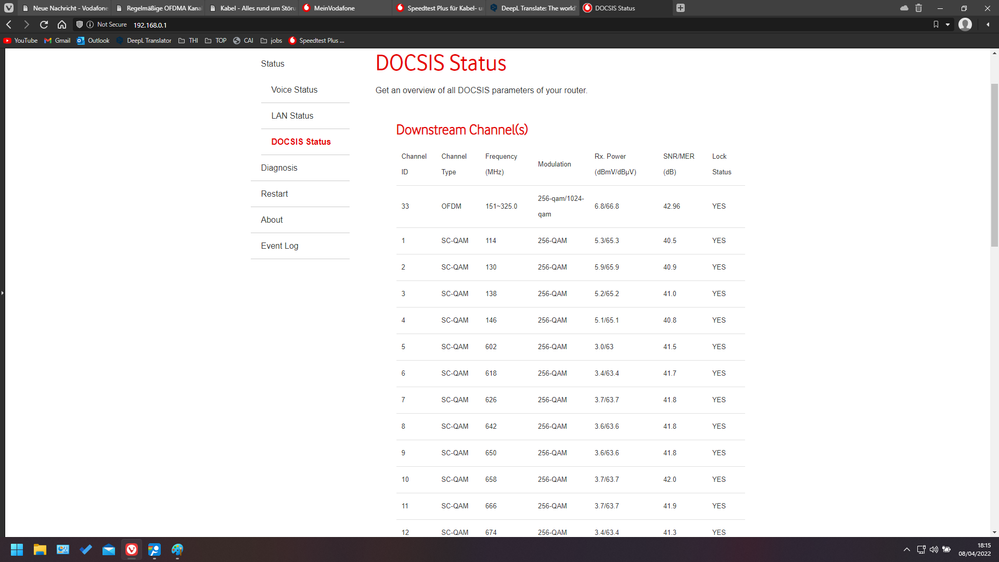Switch to Neue Nachricht Vodafone tab
999x562 pixels.
(64, 8)
